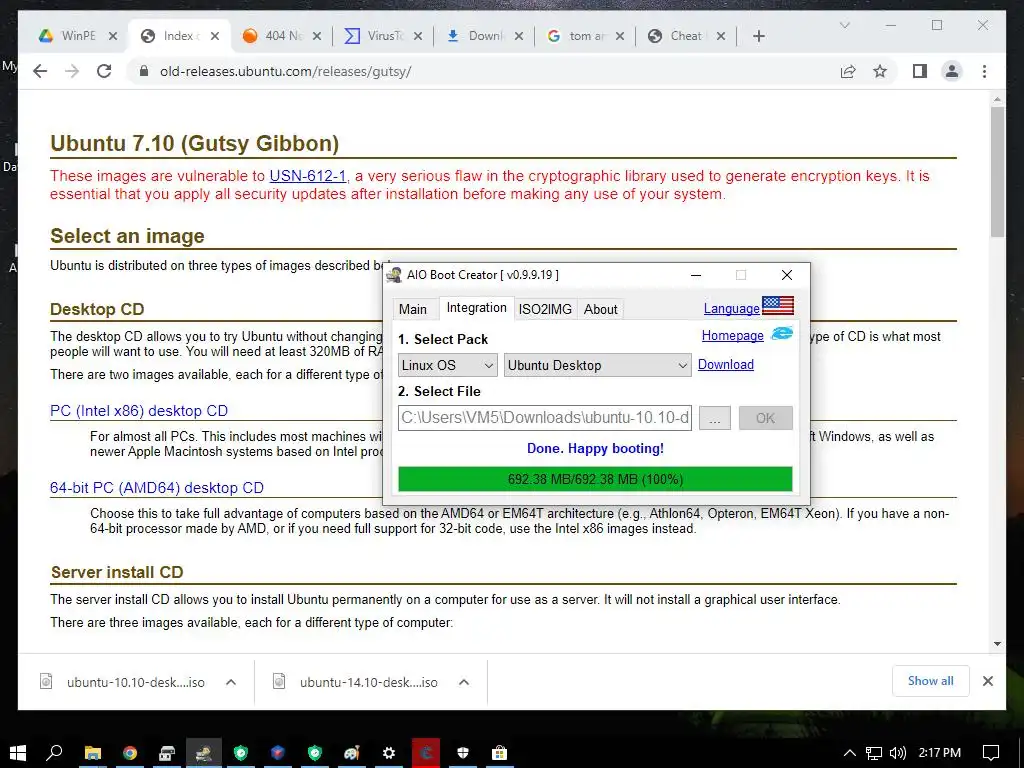Image resolution: width=1024 pixels, height=768 pixels.
Task: Click the AIO Boot Creator taskbar icon
Action: (204, 753)
